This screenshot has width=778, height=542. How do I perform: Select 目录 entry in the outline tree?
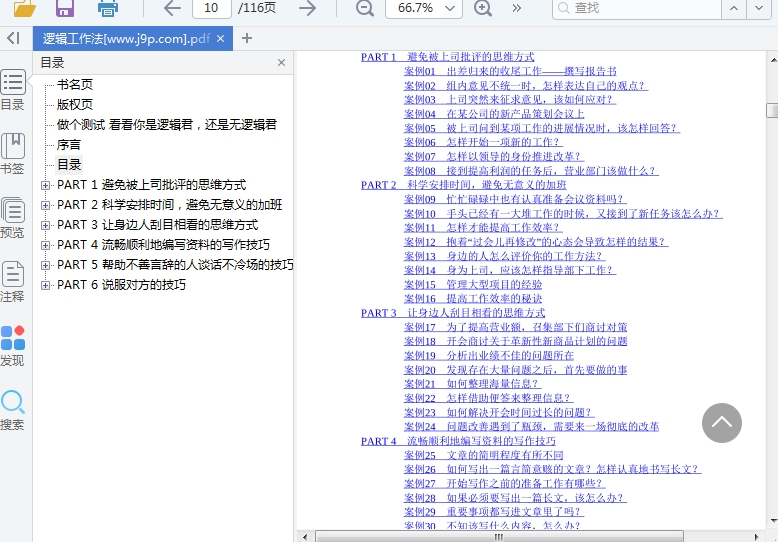click(x=69, y=165)
